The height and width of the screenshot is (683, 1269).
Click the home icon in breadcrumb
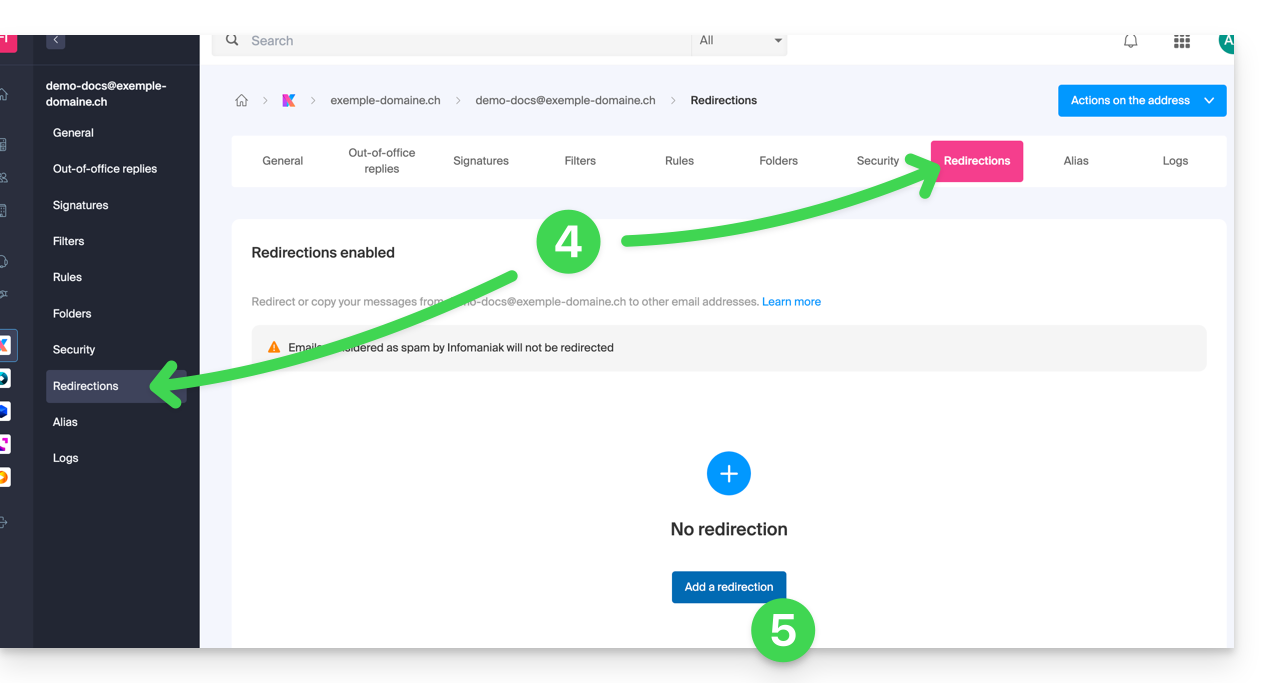(x=241, y=101)
